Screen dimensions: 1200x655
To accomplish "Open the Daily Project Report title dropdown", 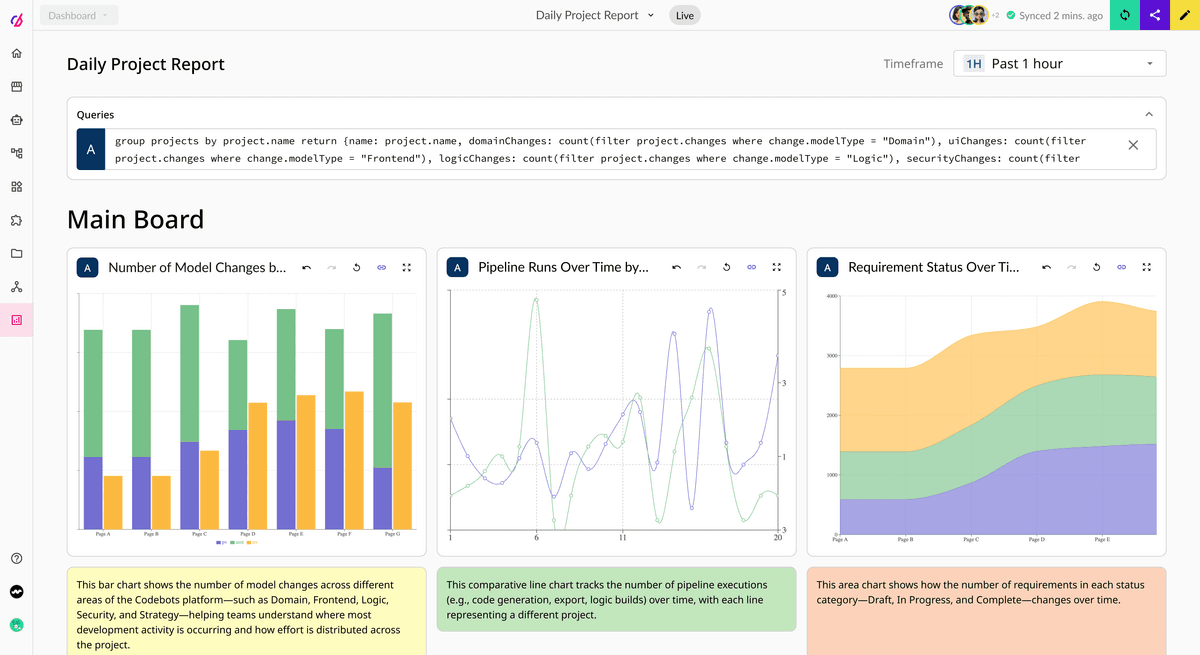I will [x=595, y=15].
